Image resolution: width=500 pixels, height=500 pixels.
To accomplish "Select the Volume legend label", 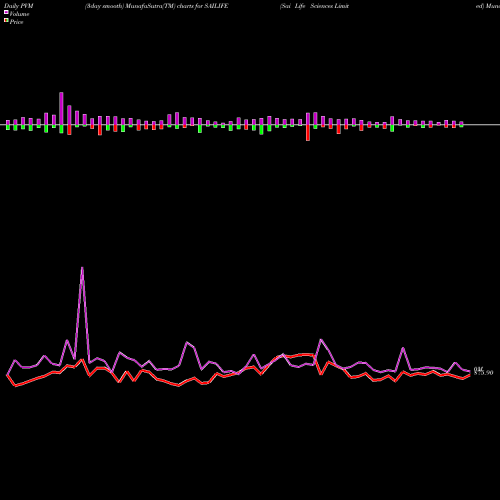I will pyautogui.click(x=19, y=14).
